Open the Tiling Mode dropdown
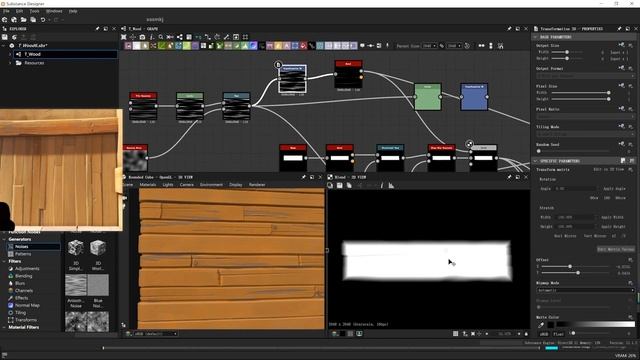640x360 pixels. [x=585, y=134]
